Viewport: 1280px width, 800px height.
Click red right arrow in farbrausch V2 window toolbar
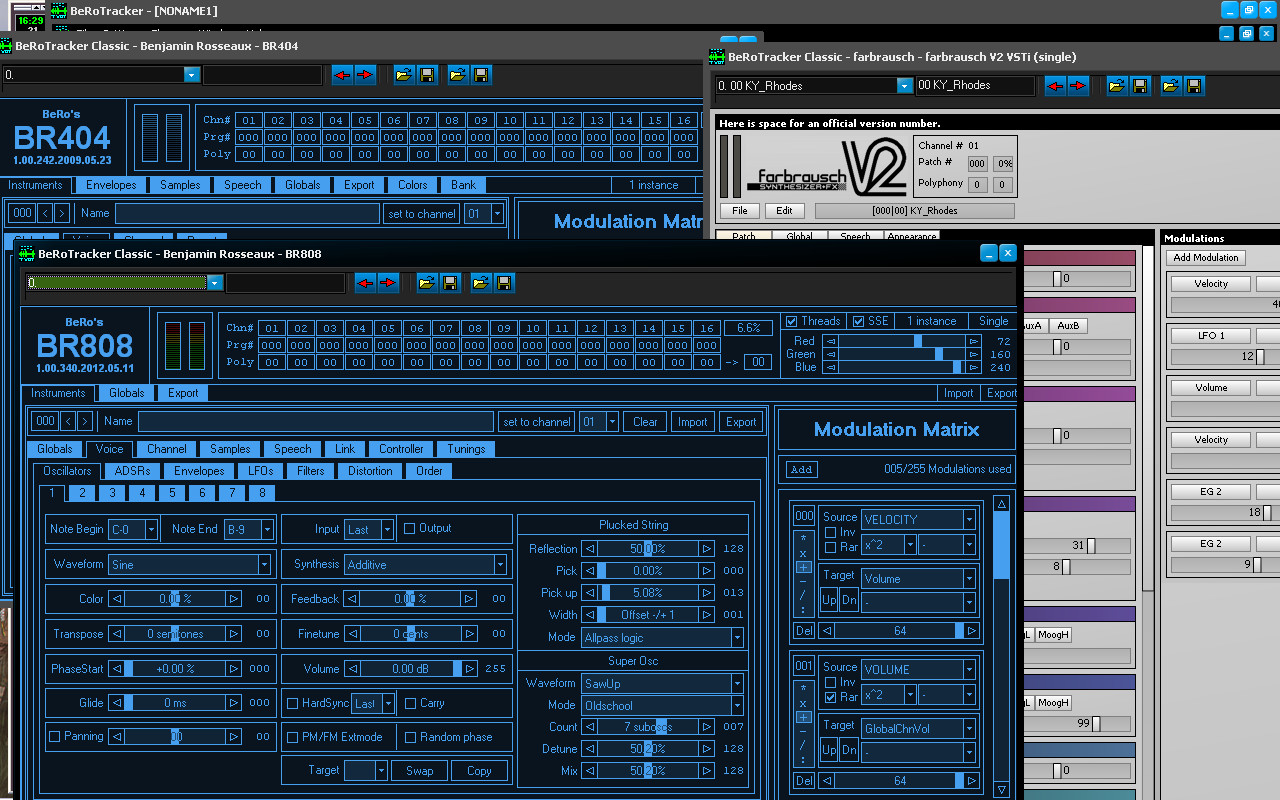(1078, 86)
